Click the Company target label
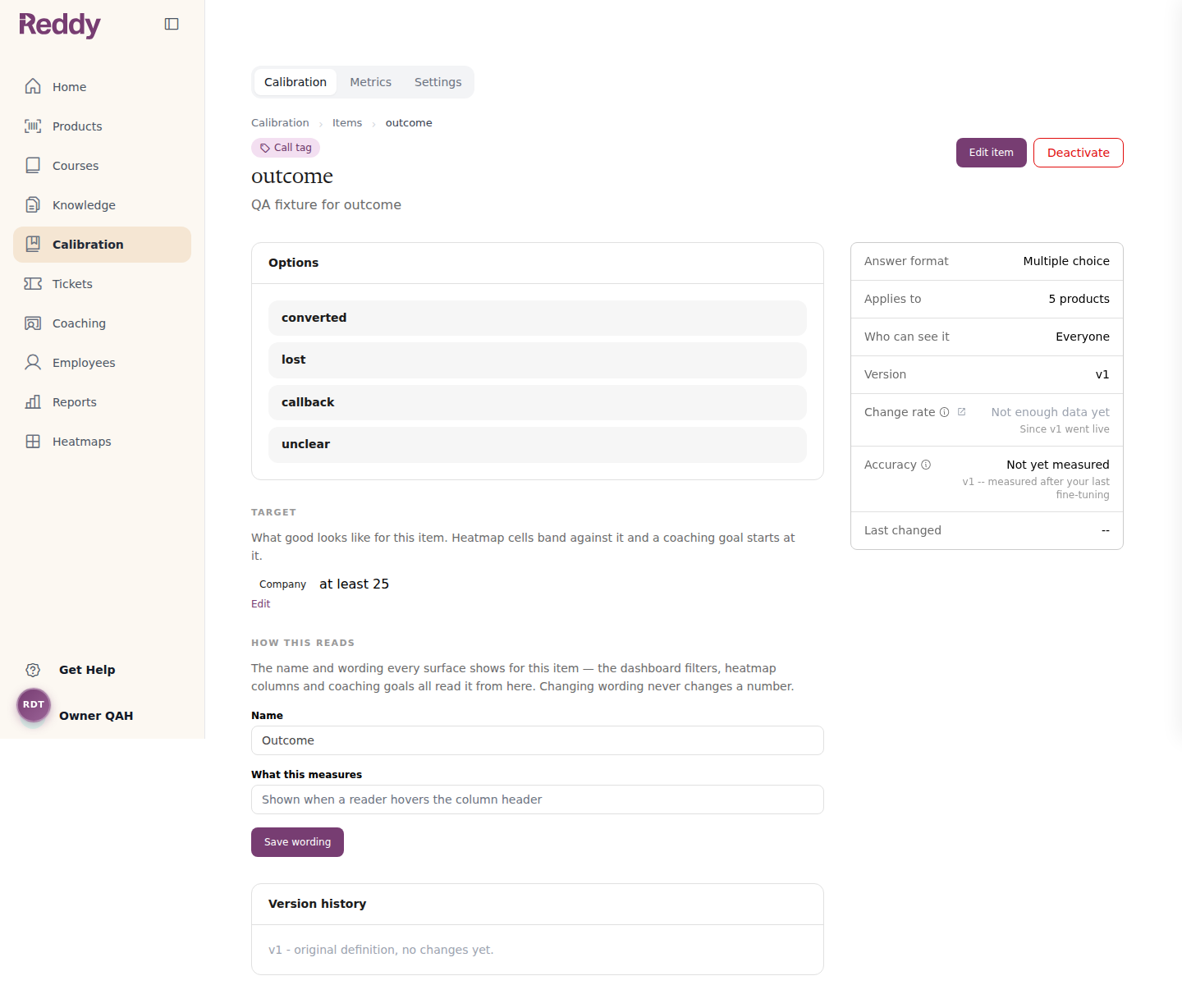This screenshot has height=1008, width=1182. tap(282, 584)
